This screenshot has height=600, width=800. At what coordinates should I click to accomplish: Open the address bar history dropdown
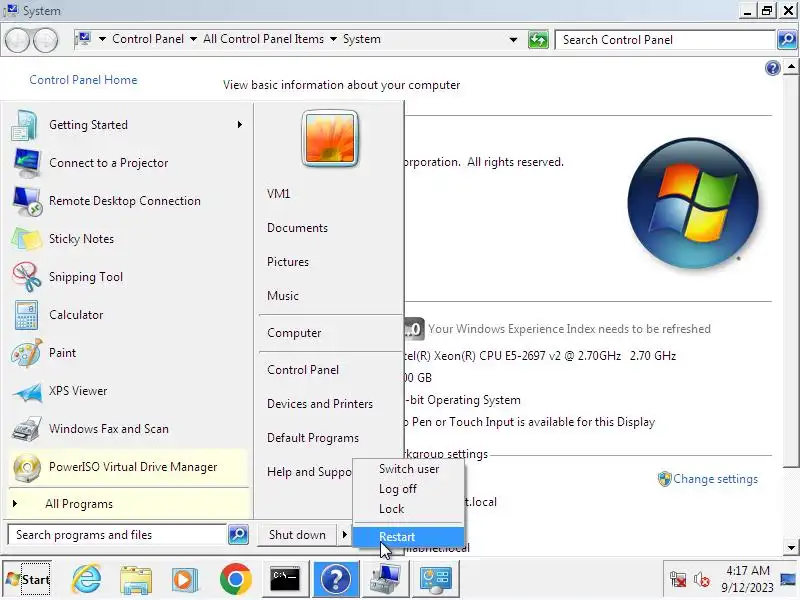(513, 39)
